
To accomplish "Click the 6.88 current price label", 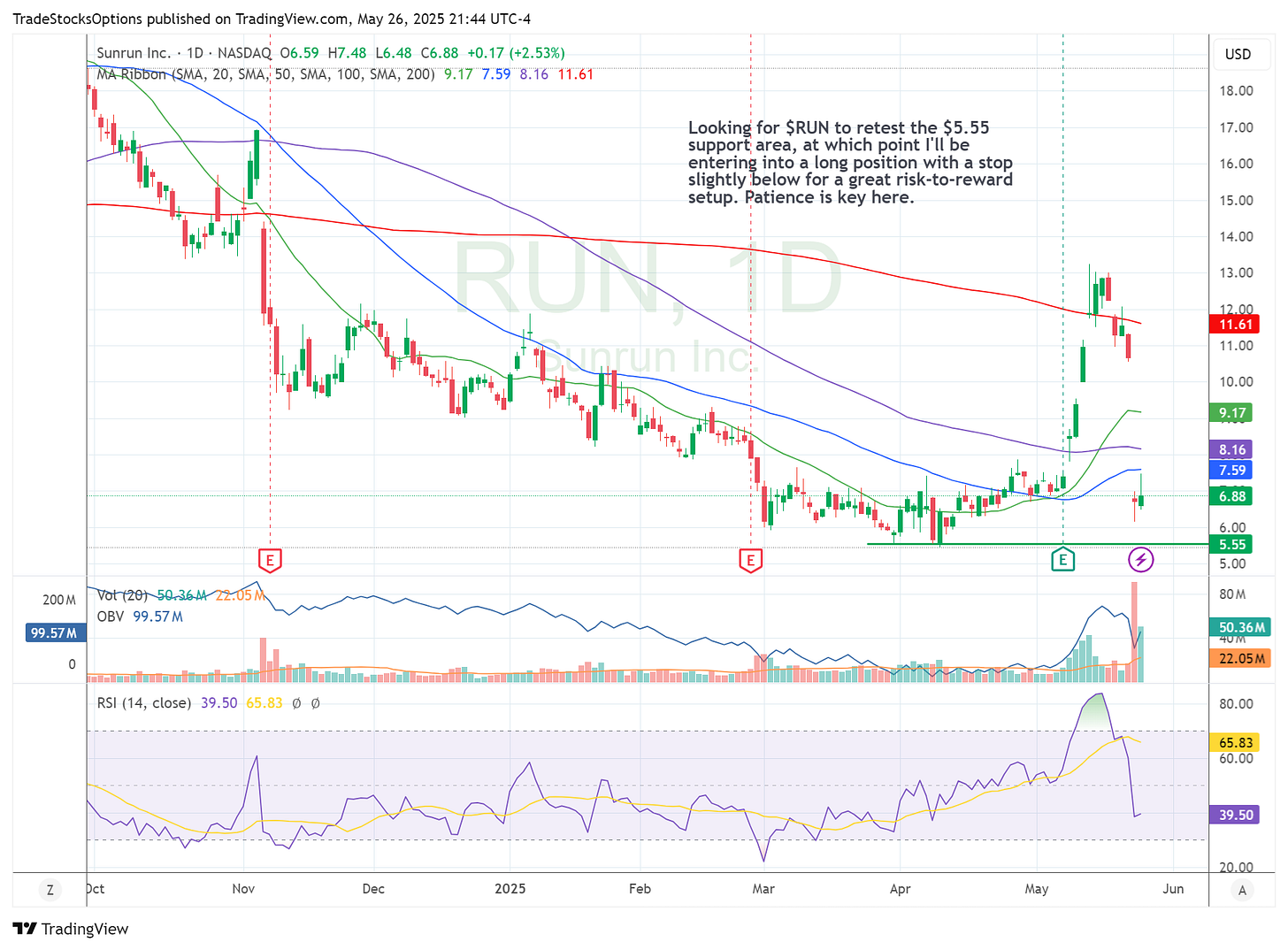I will point(1232,496).
